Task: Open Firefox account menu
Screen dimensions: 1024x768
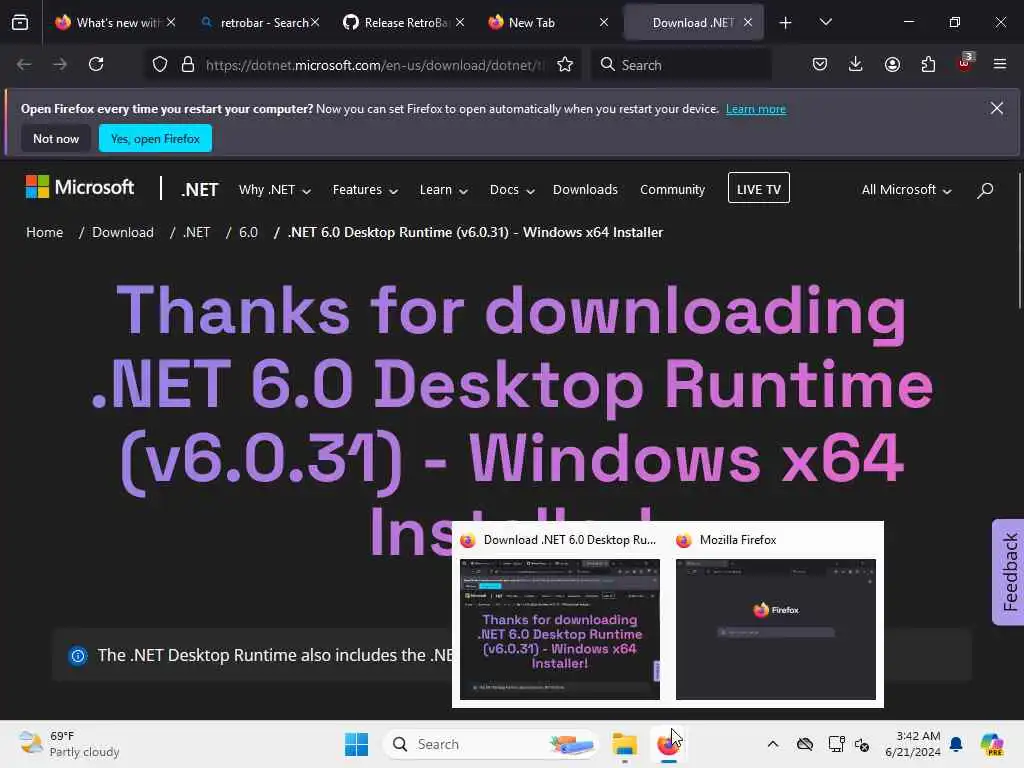Action: pos(892,64)
